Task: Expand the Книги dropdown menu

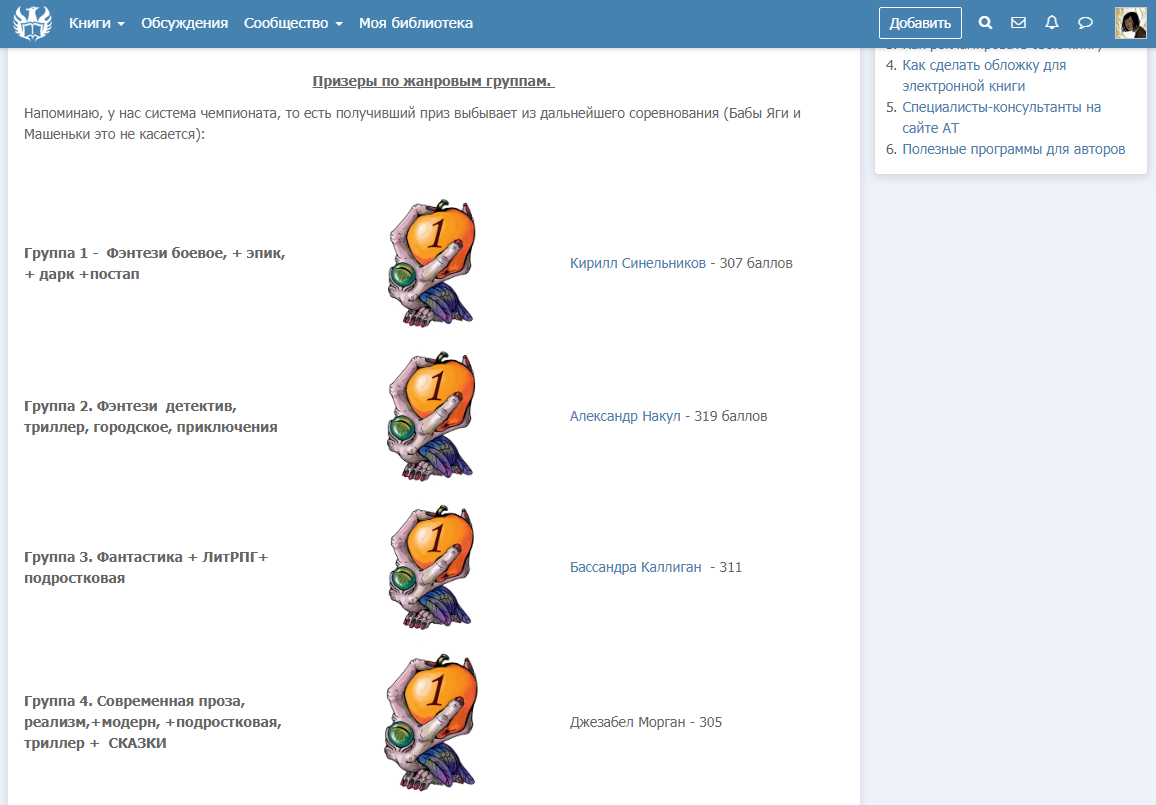Action: tap(96, 23)
